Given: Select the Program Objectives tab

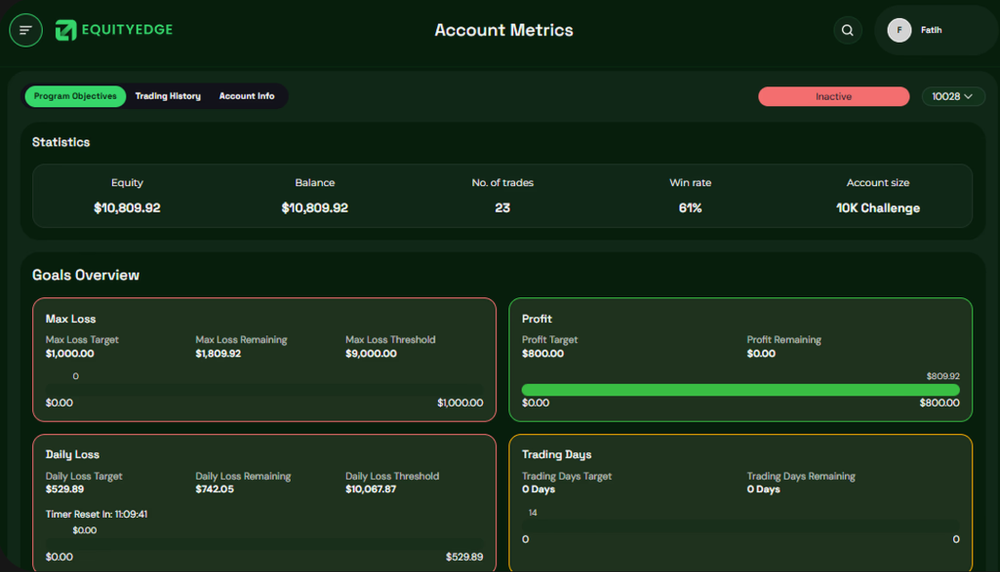Looking at the screenshot, I should click(75, 96).
